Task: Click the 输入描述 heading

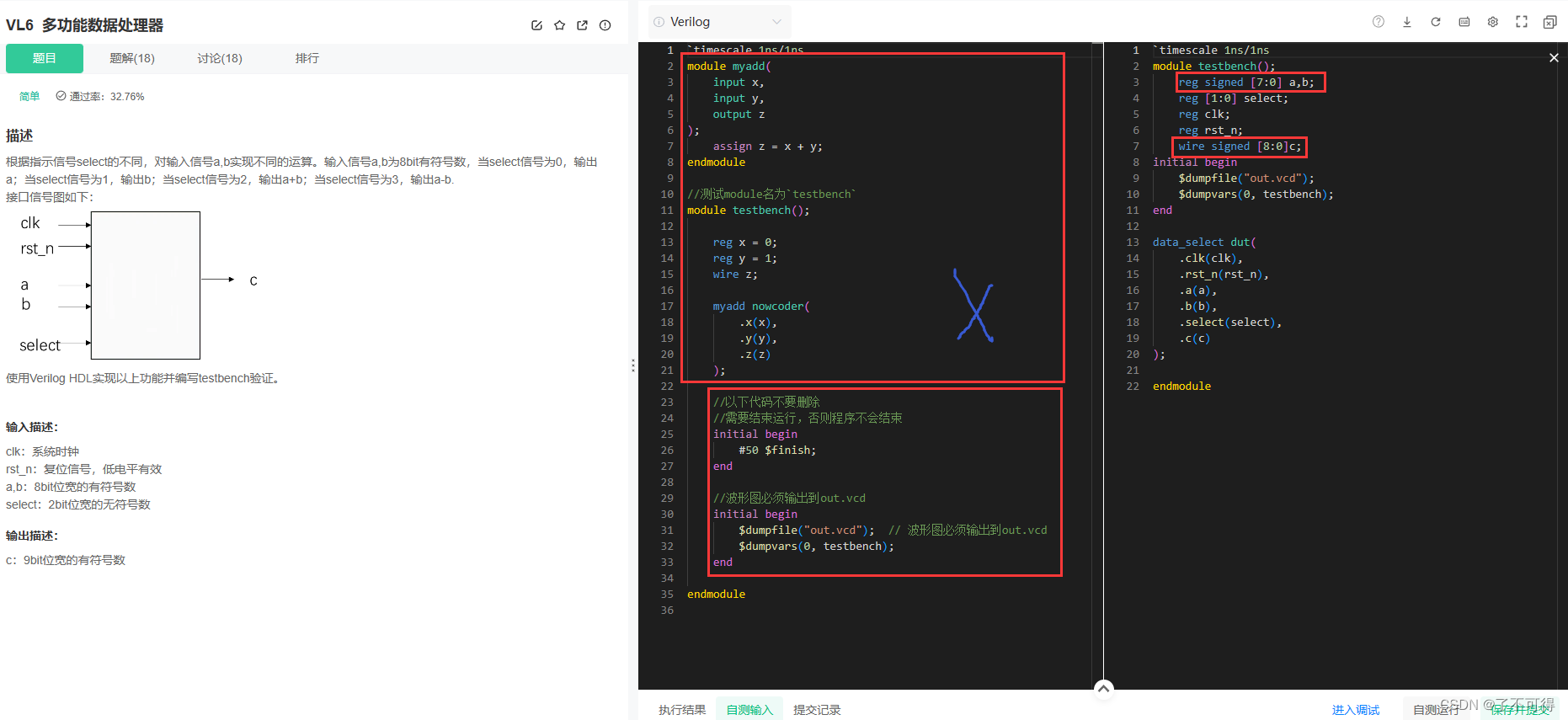Action: [32, 427]
